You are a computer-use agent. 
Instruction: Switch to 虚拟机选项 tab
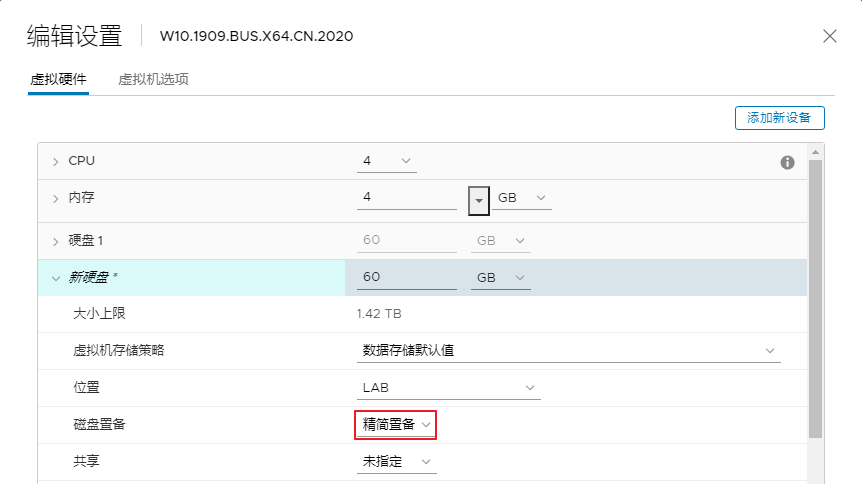(x=153, y=79)
